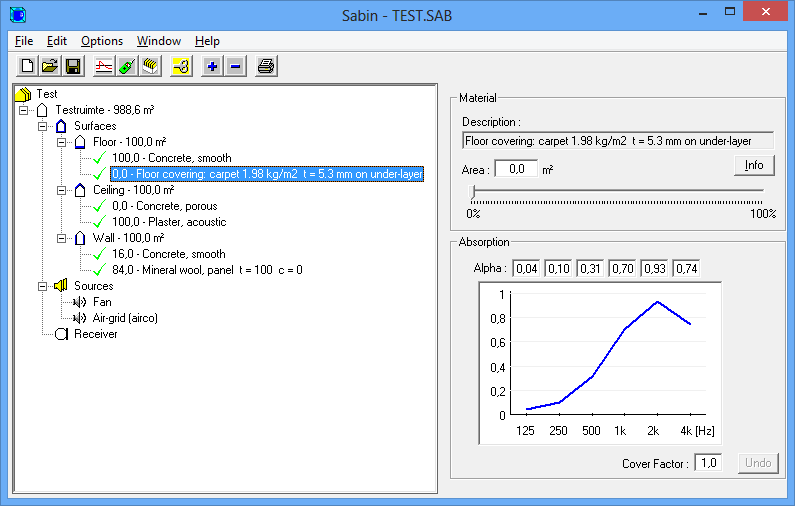The height and width of the screenshot is (506, 795).
Task: Collapse the Wall tree node
Action: click(61, 238)
